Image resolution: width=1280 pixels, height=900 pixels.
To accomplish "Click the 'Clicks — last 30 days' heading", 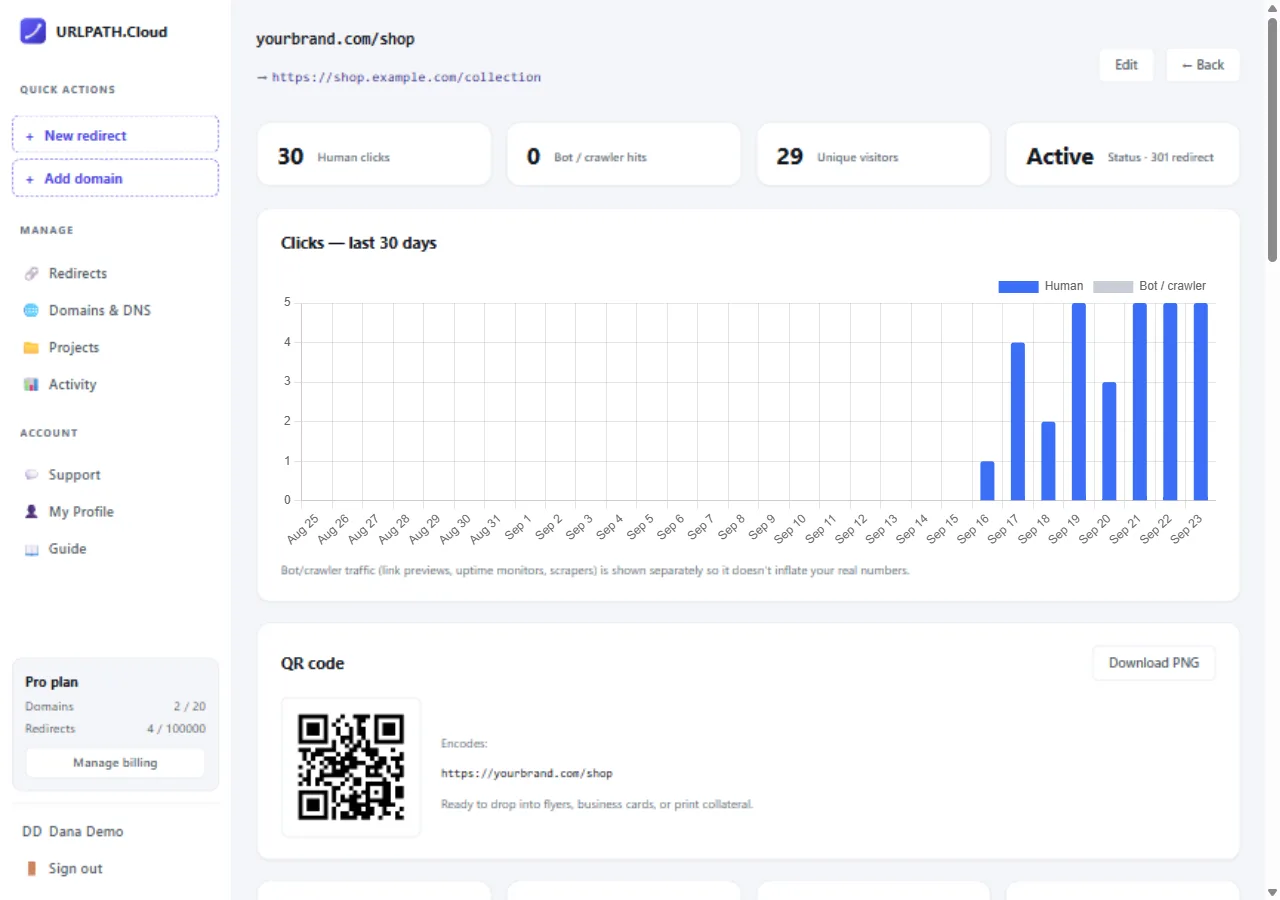I will [359, 243].
